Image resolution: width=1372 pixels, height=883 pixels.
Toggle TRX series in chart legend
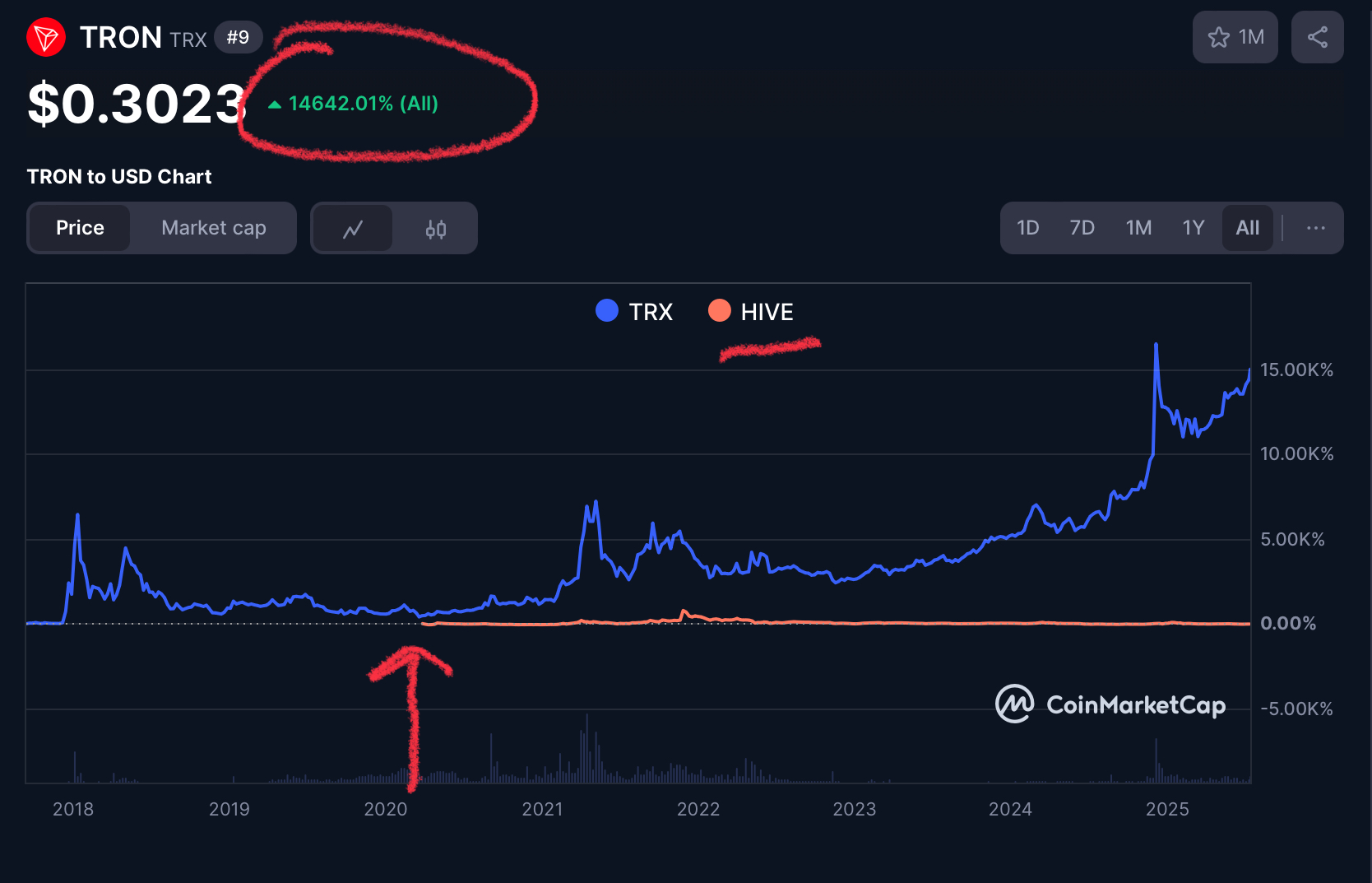point(634,312)
